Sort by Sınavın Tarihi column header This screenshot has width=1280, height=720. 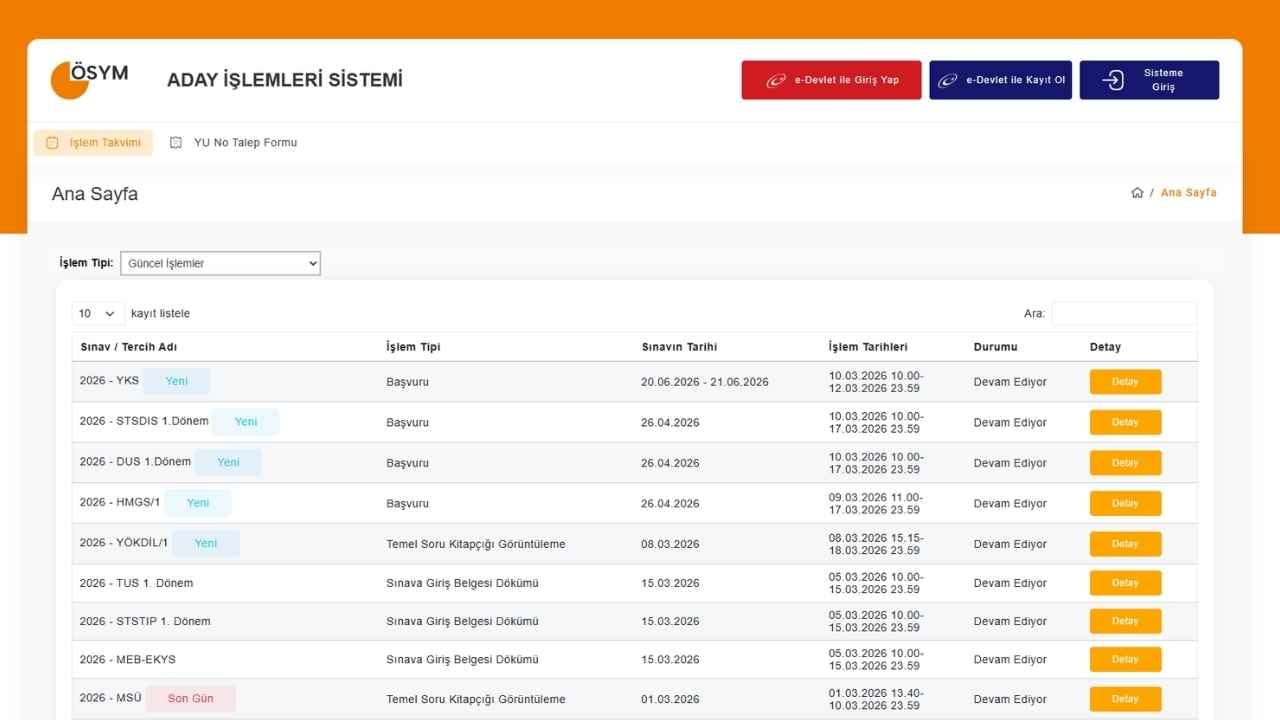pos(679,347)
